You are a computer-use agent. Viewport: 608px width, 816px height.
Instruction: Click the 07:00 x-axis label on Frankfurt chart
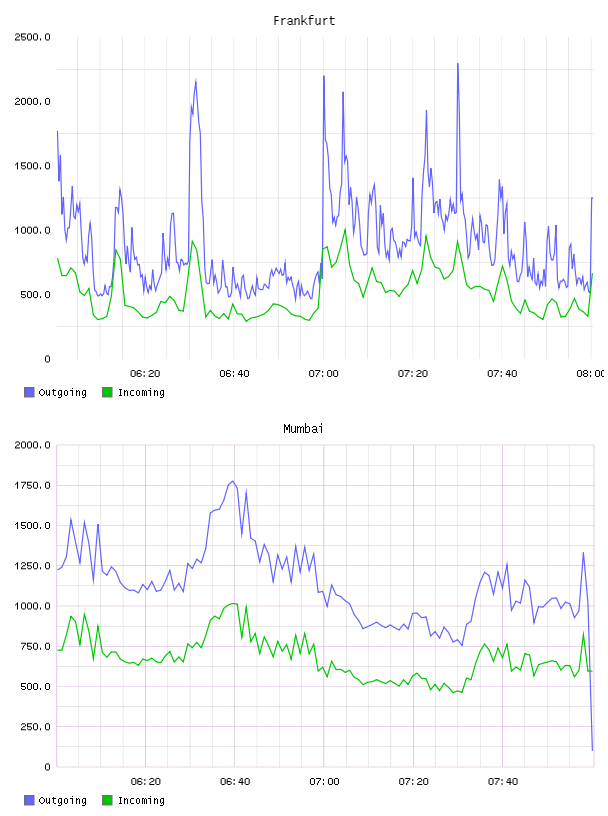(323, 374)
